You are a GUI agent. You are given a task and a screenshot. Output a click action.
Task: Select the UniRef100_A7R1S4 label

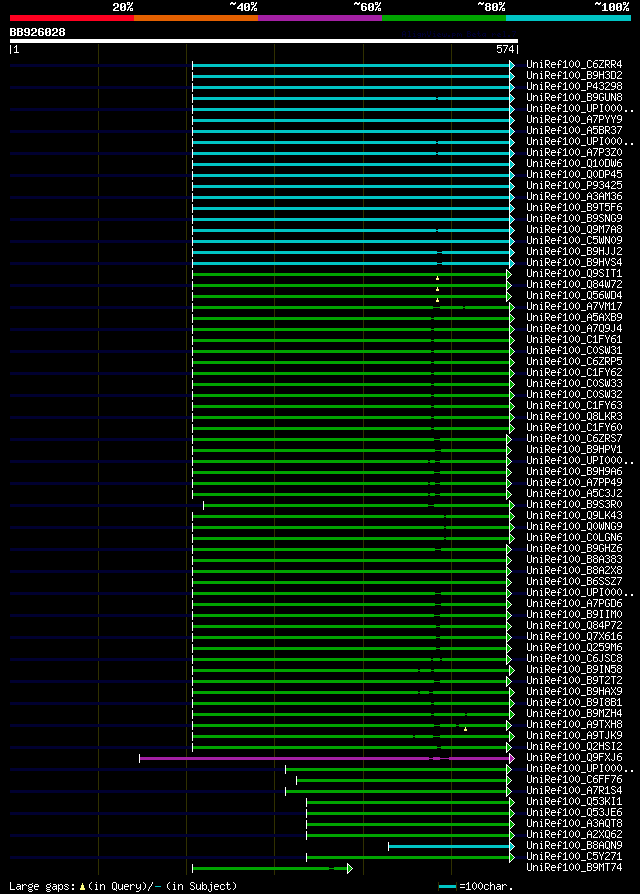[574, 791]
